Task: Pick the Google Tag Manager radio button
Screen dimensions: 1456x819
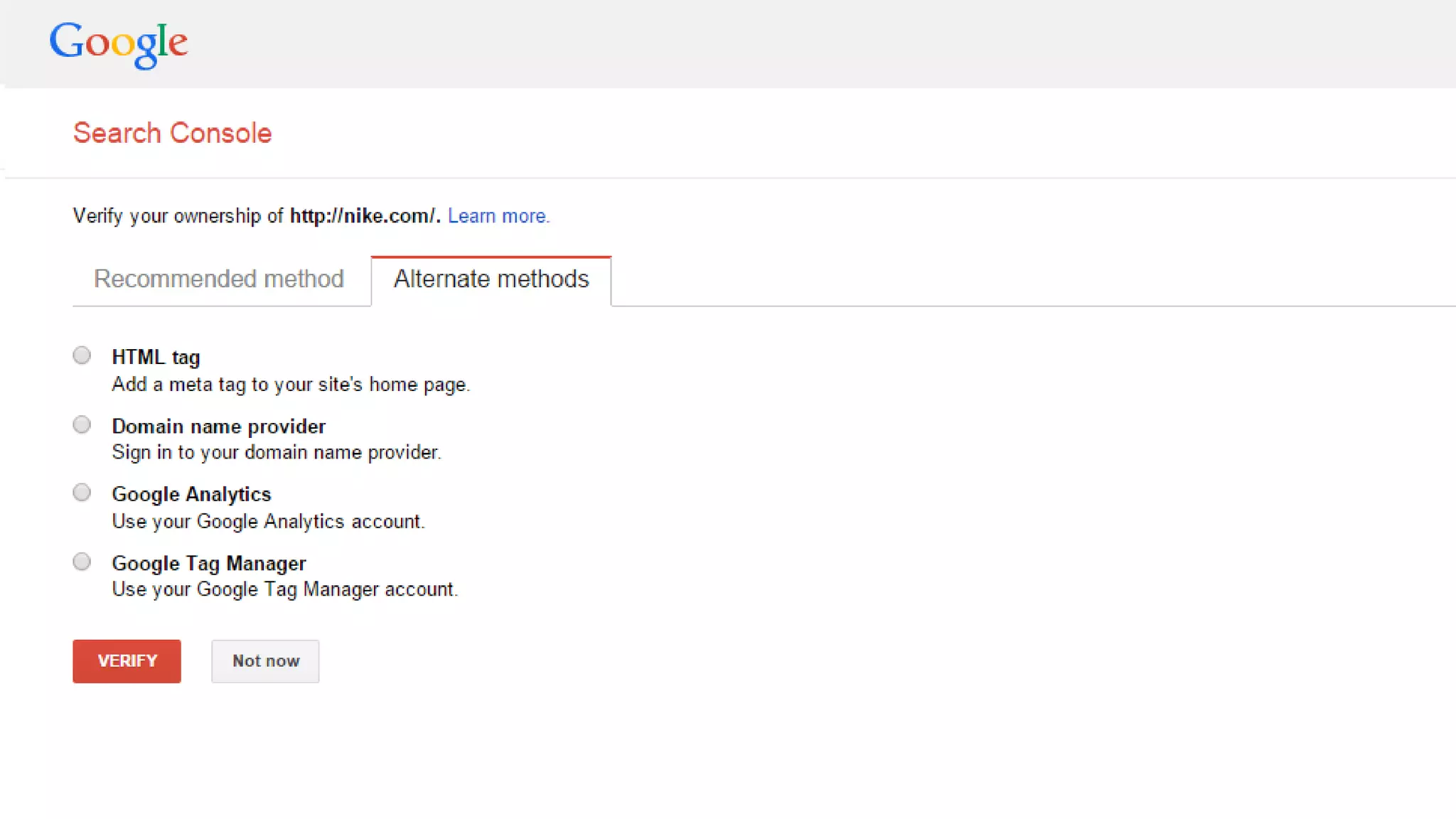Action: coord(82,562)
